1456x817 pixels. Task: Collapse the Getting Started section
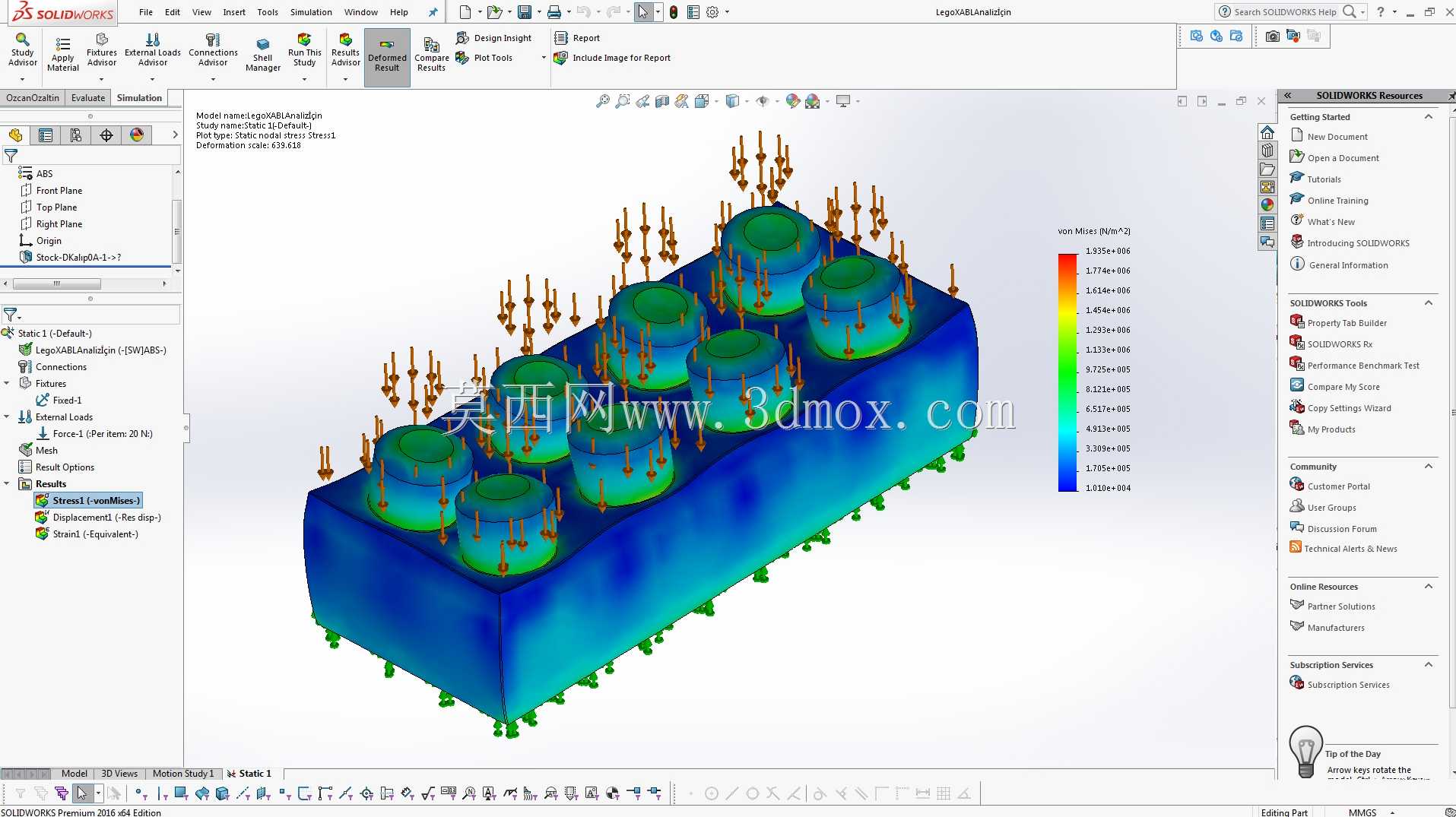[1429, 117]
